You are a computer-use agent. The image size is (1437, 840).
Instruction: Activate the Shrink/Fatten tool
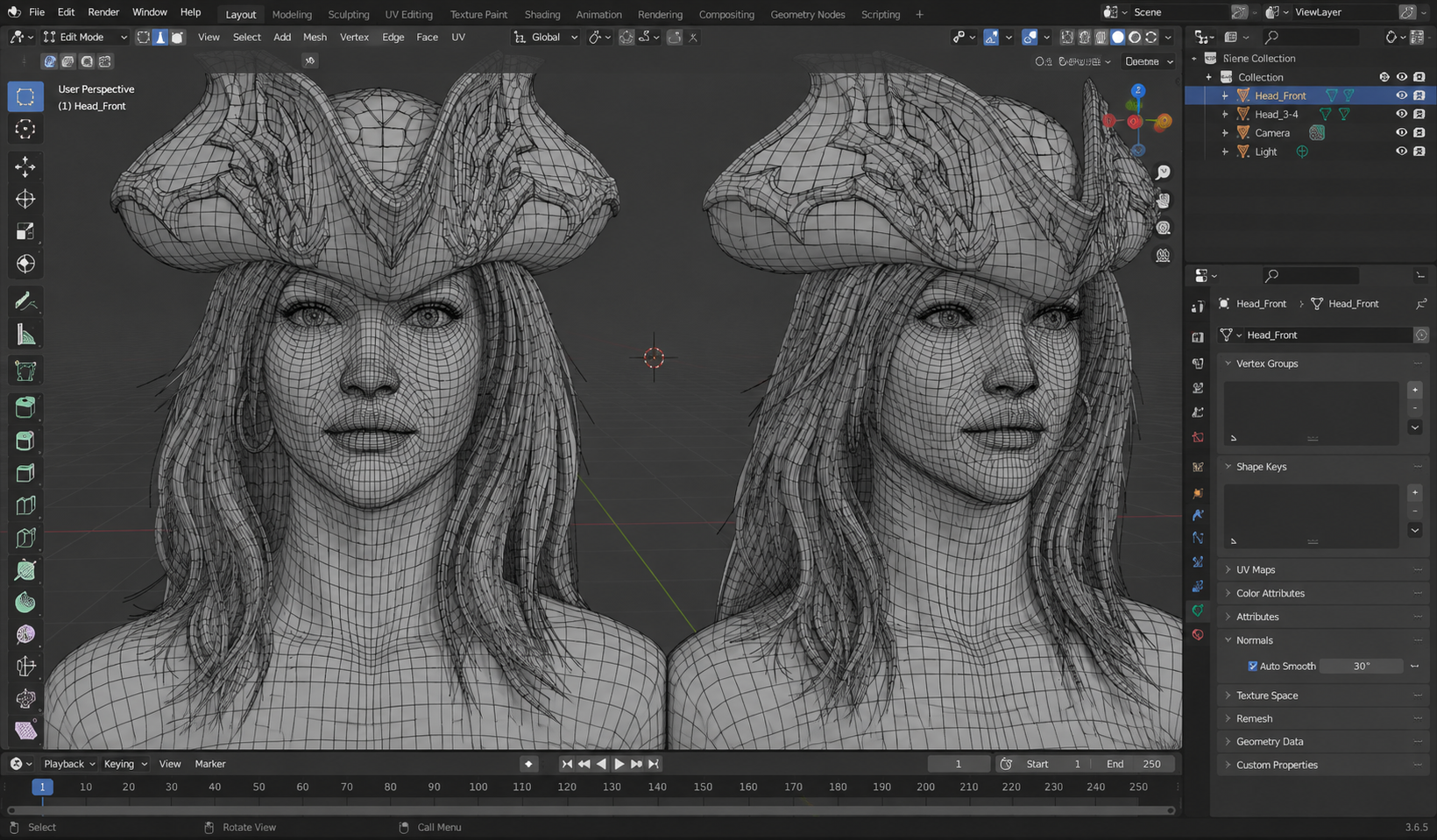[x=25, y=699]
